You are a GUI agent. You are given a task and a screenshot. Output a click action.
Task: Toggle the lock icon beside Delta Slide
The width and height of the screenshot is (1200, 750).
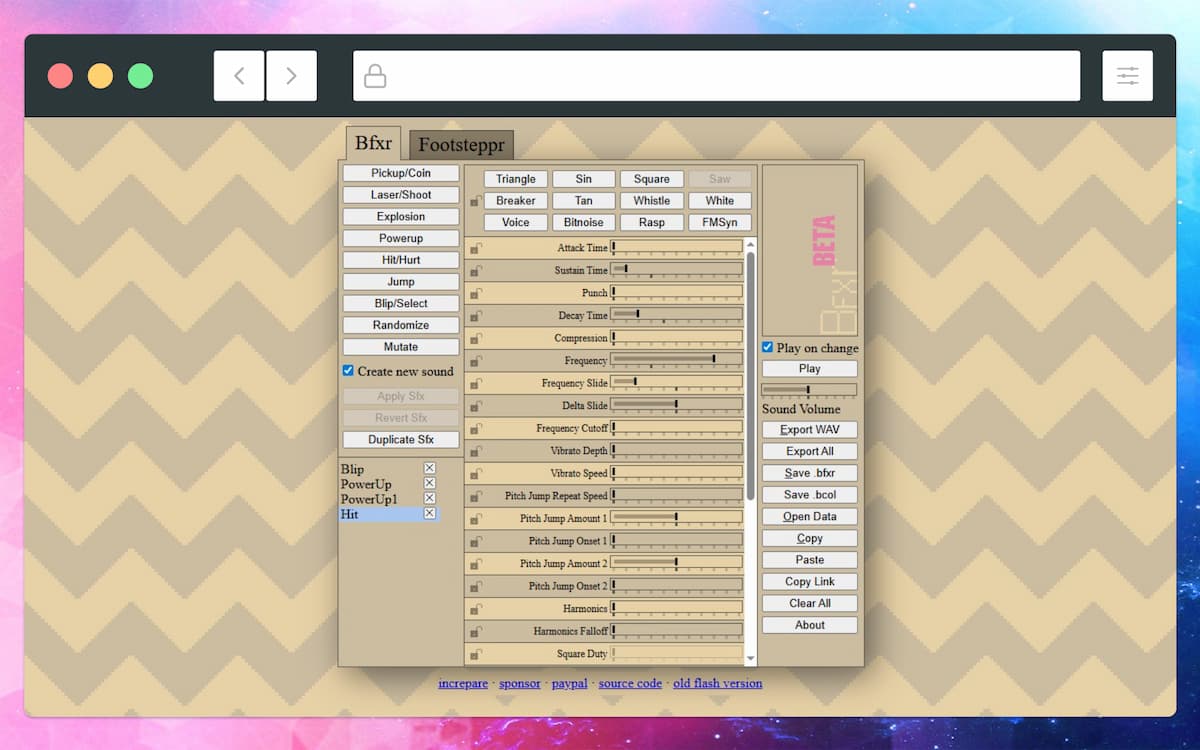pyautogui.click(x=476, y=406)
